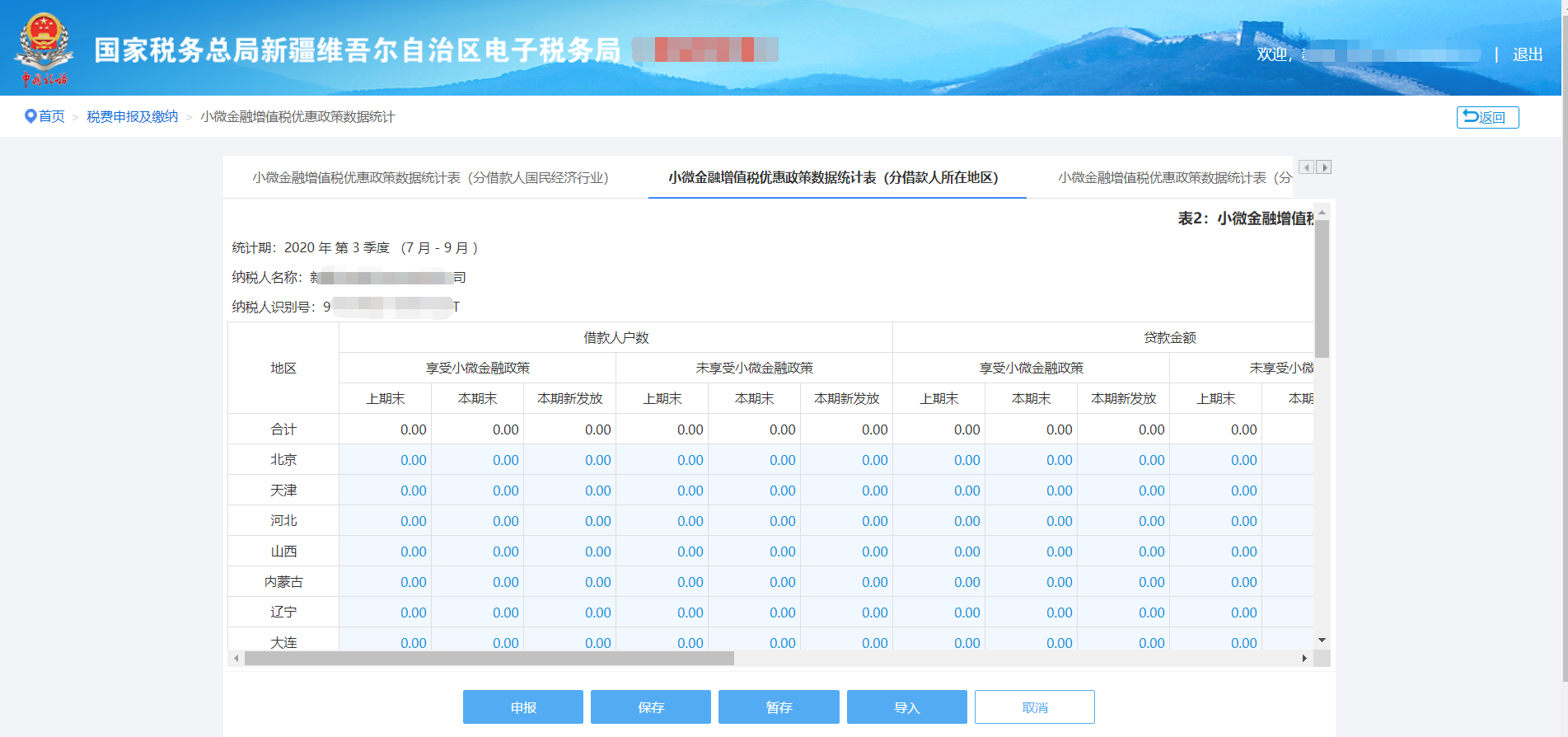Click the 暂存 temporary save button
Screen dimensions: 1568x737
[779, 707]
